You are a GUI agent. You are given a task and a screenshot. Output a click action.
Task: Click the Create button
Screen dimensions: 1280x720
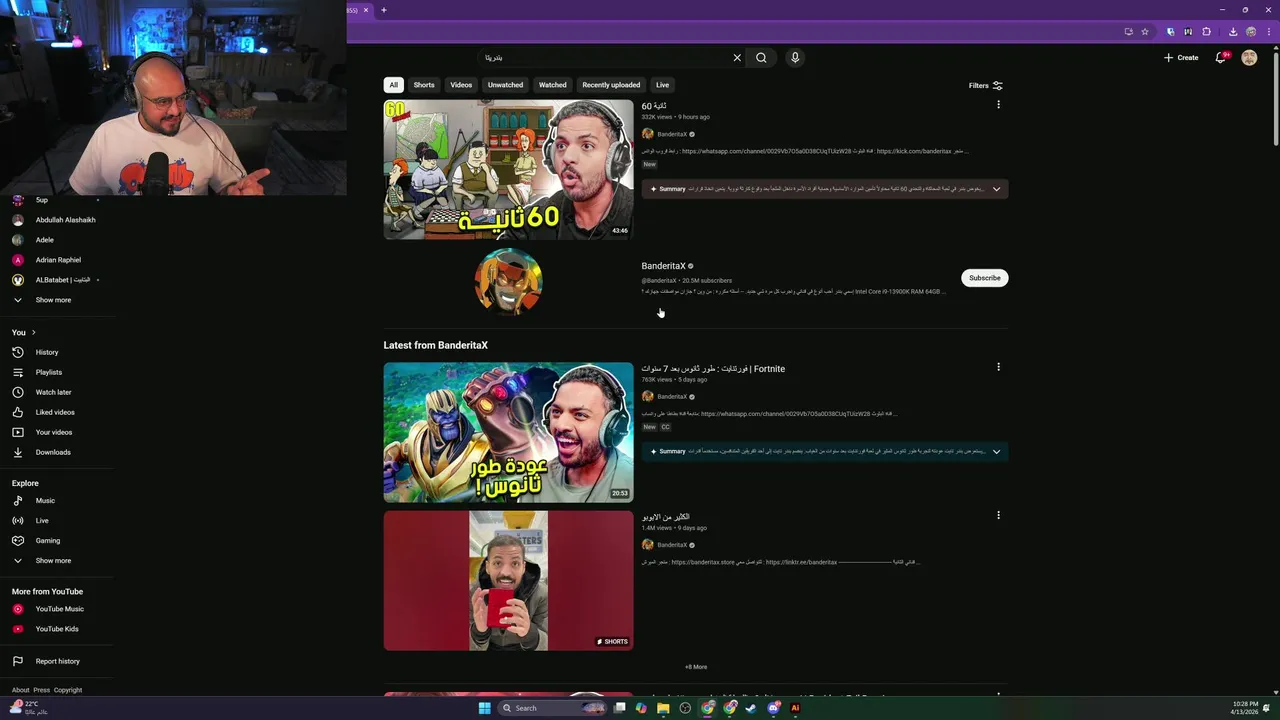click(x=1181, y=58)
